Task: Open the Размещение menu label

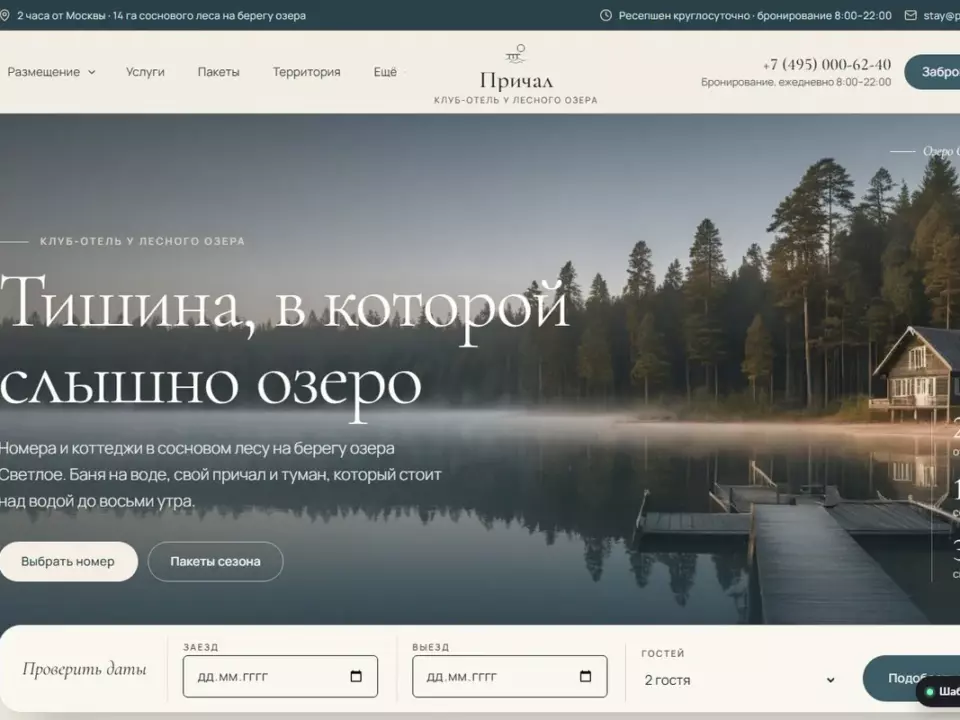Action: point(43,72)
